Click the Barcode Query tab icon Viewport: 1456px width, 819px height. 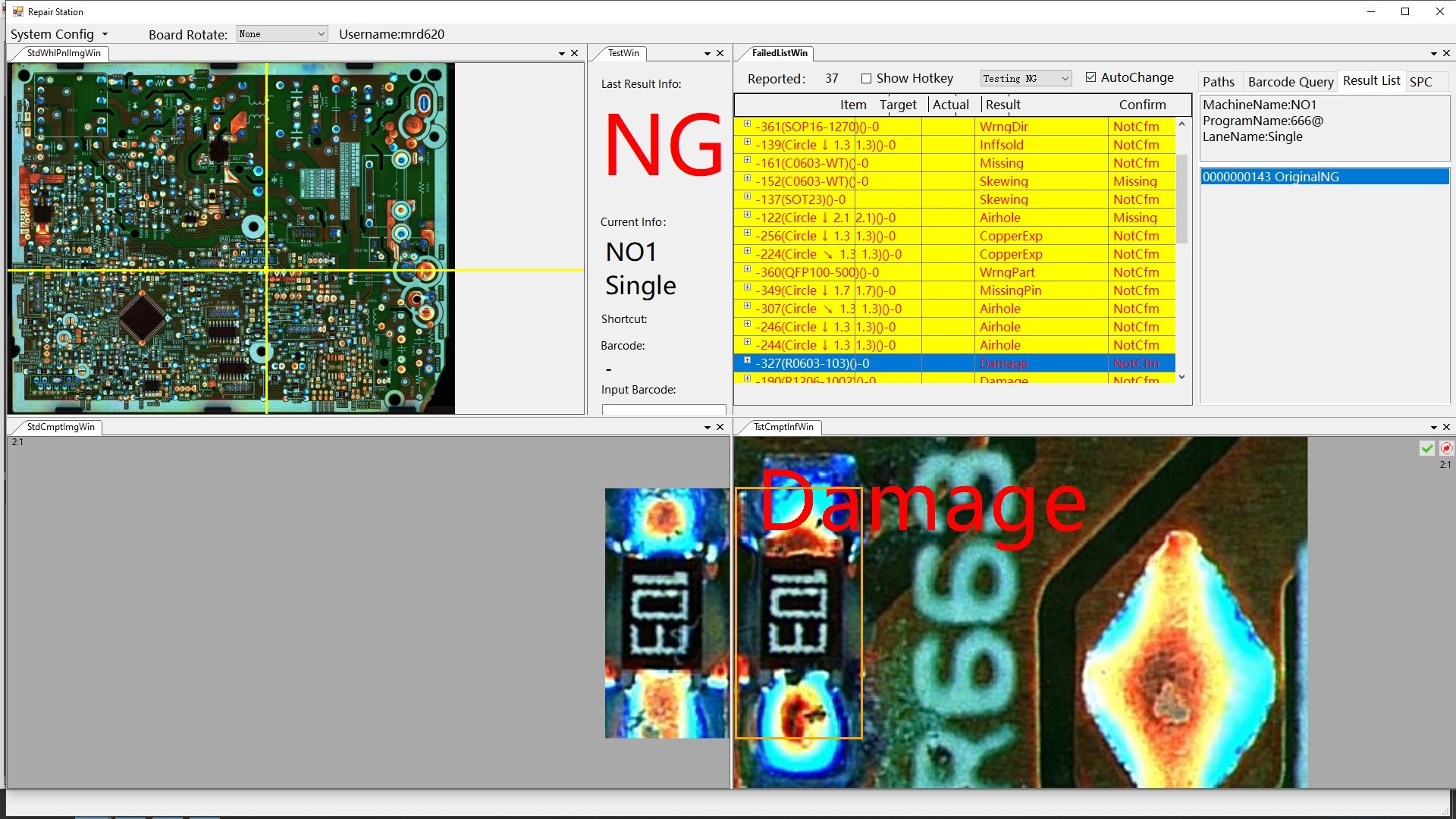pos(1289,81)
